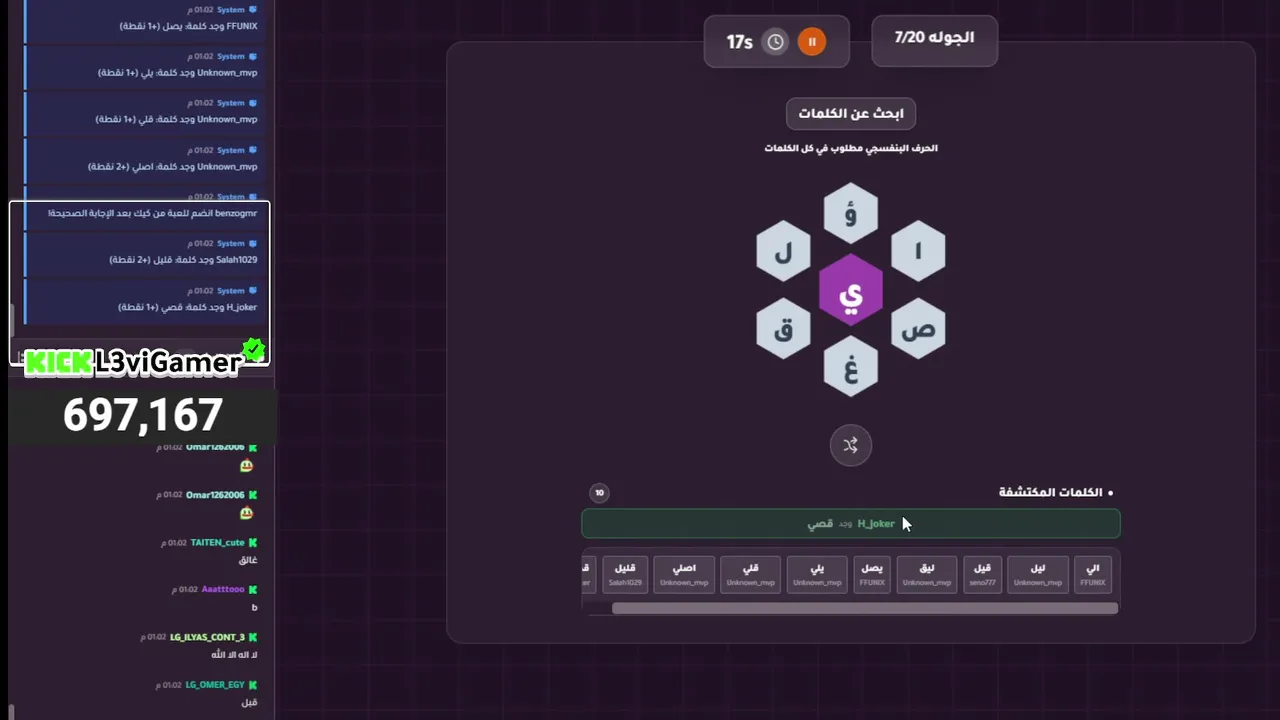Click the Kick badge beside TAITEN_cute
The width and height of the screenshot is (1280, 720).
pyautogui.click(x=253, y=542)
